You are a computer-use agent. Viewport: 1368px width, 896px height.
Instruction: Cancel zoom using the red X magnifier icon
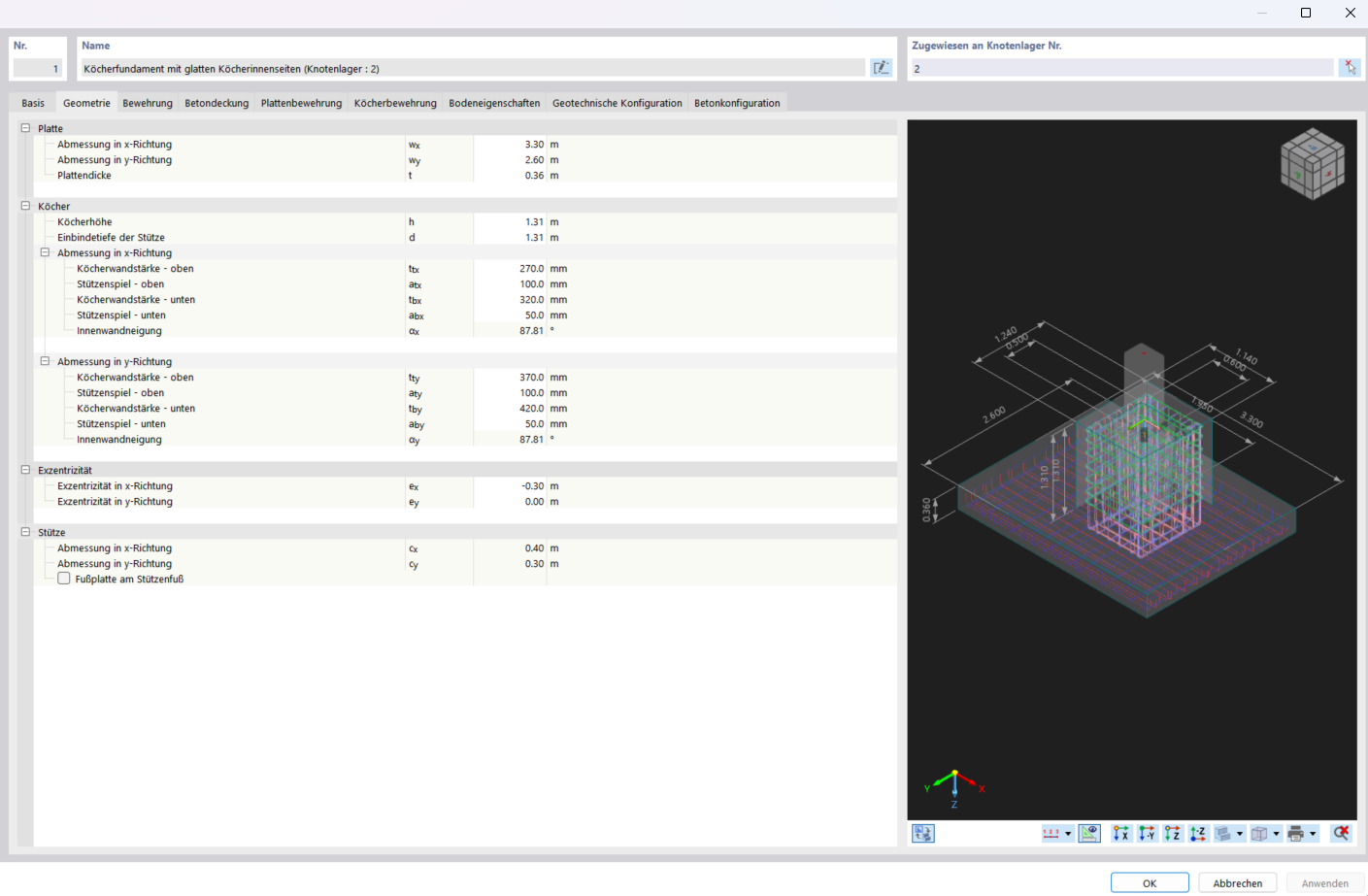(1341, 833)
